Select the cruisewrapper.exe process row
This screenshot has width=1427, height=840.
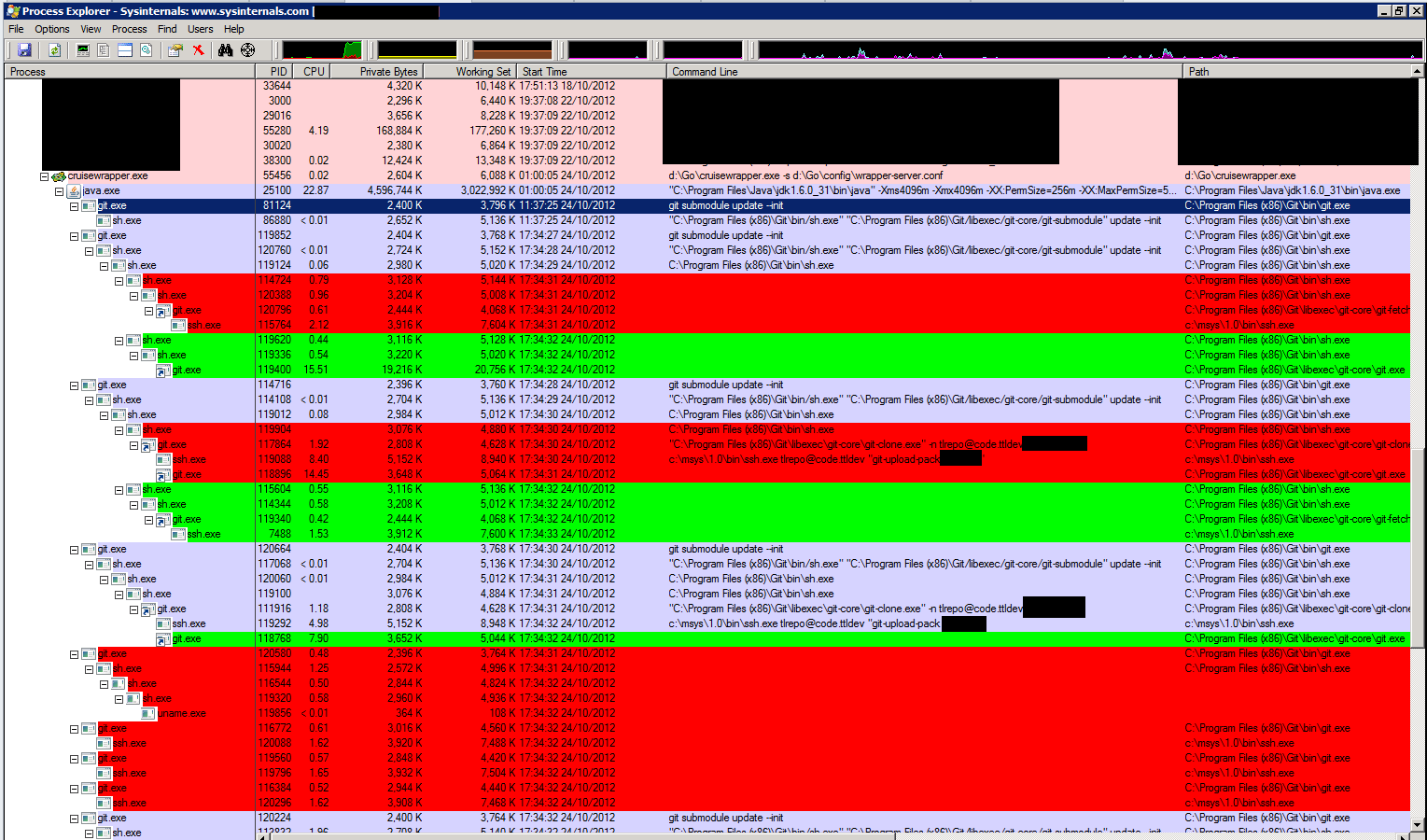click(x=707, y=175)
